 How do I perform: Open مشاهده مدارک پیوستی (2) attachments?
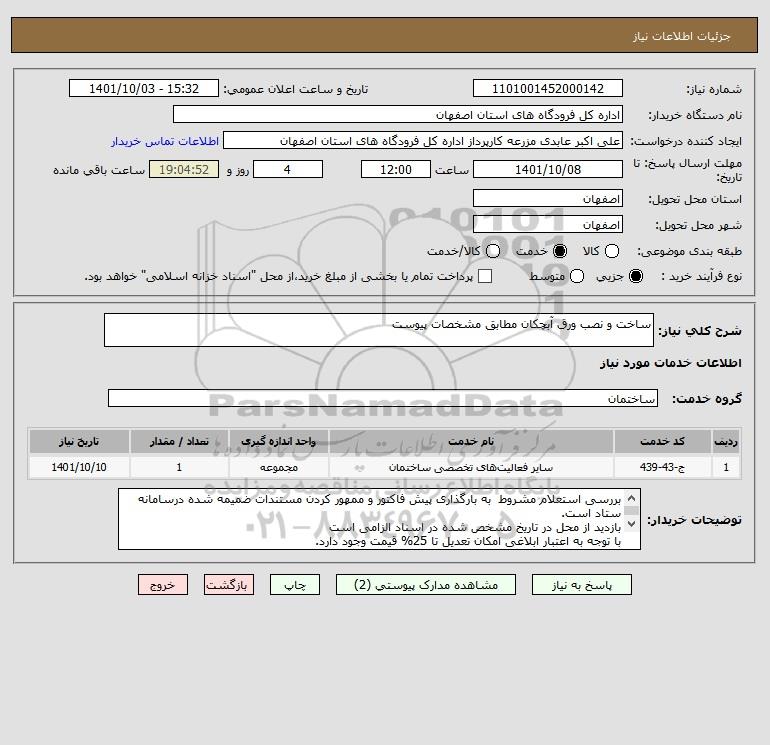point(426,584)
